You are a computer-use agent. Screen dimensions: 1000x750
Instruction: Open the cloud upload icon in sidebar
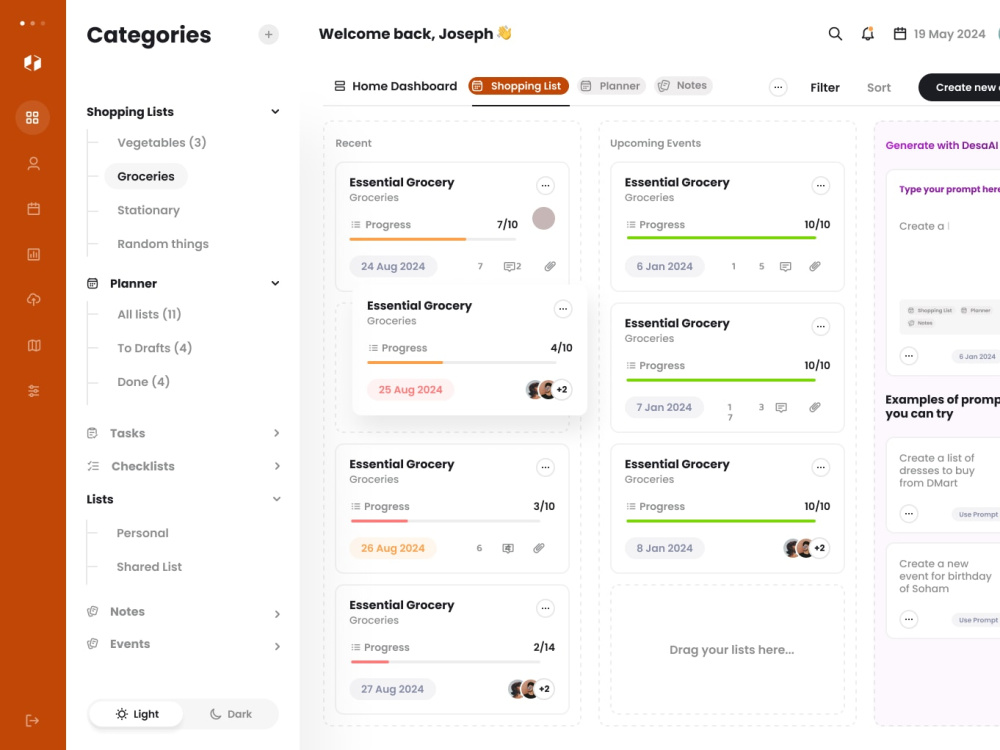click(x=34, y=299)
